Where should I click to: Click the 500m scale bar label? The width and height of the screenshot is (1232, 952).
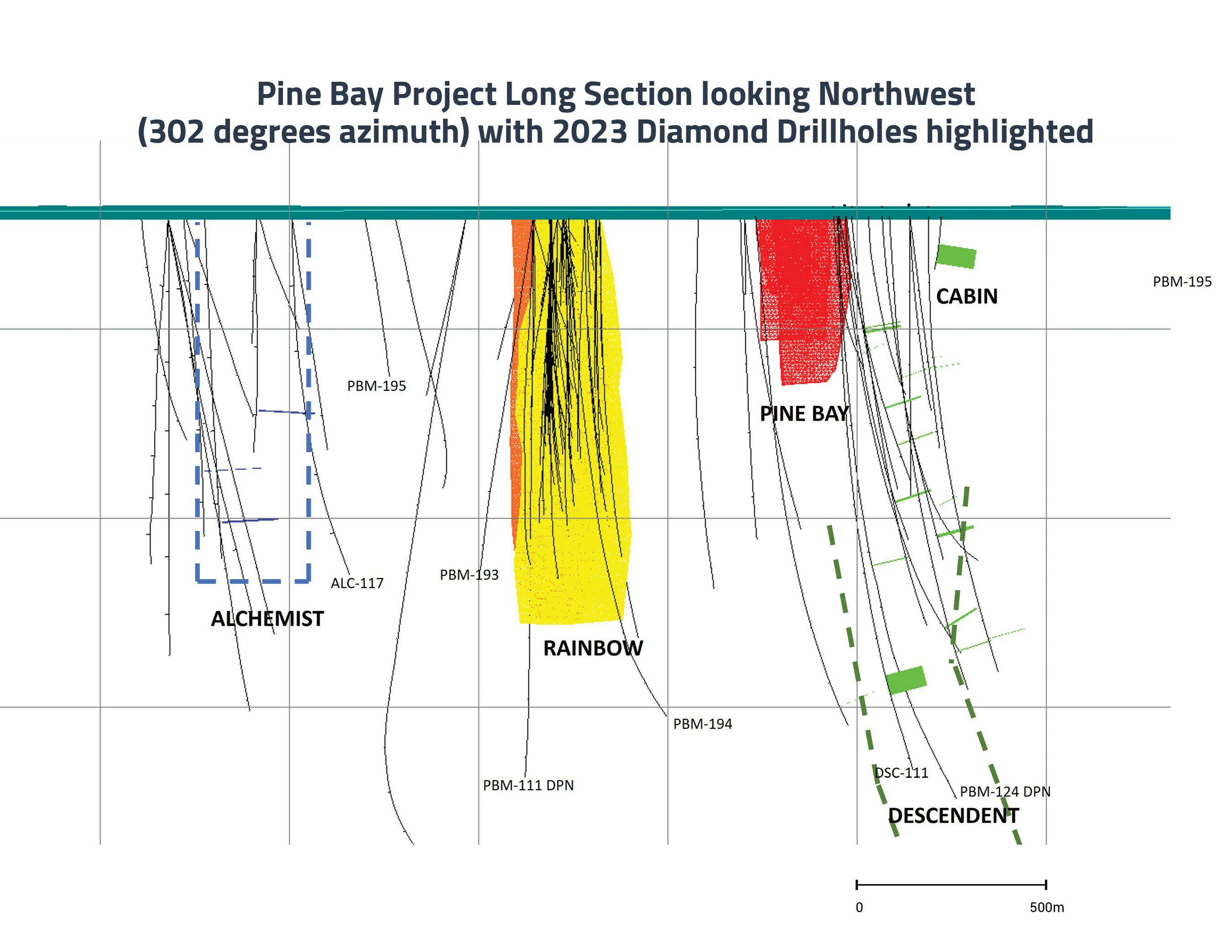tap(1047, 907)
